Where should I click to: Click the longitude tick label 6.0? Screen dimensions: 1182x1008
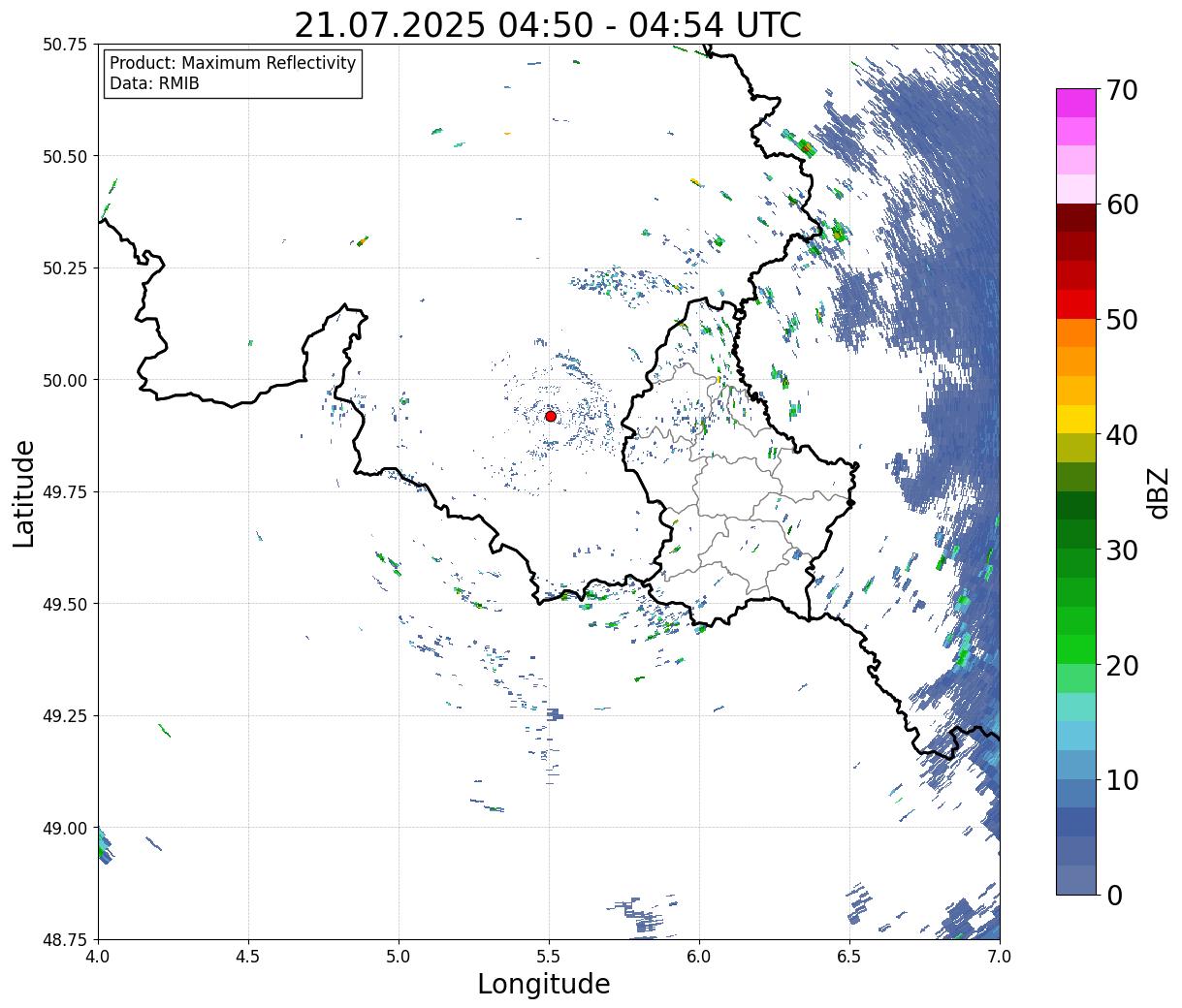699,956
